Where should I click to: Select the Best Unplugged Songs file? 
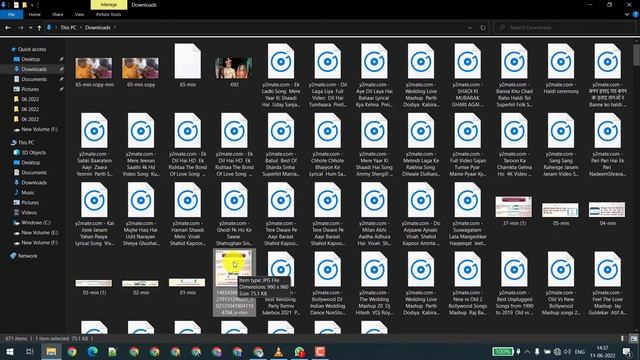click(514, 284)
